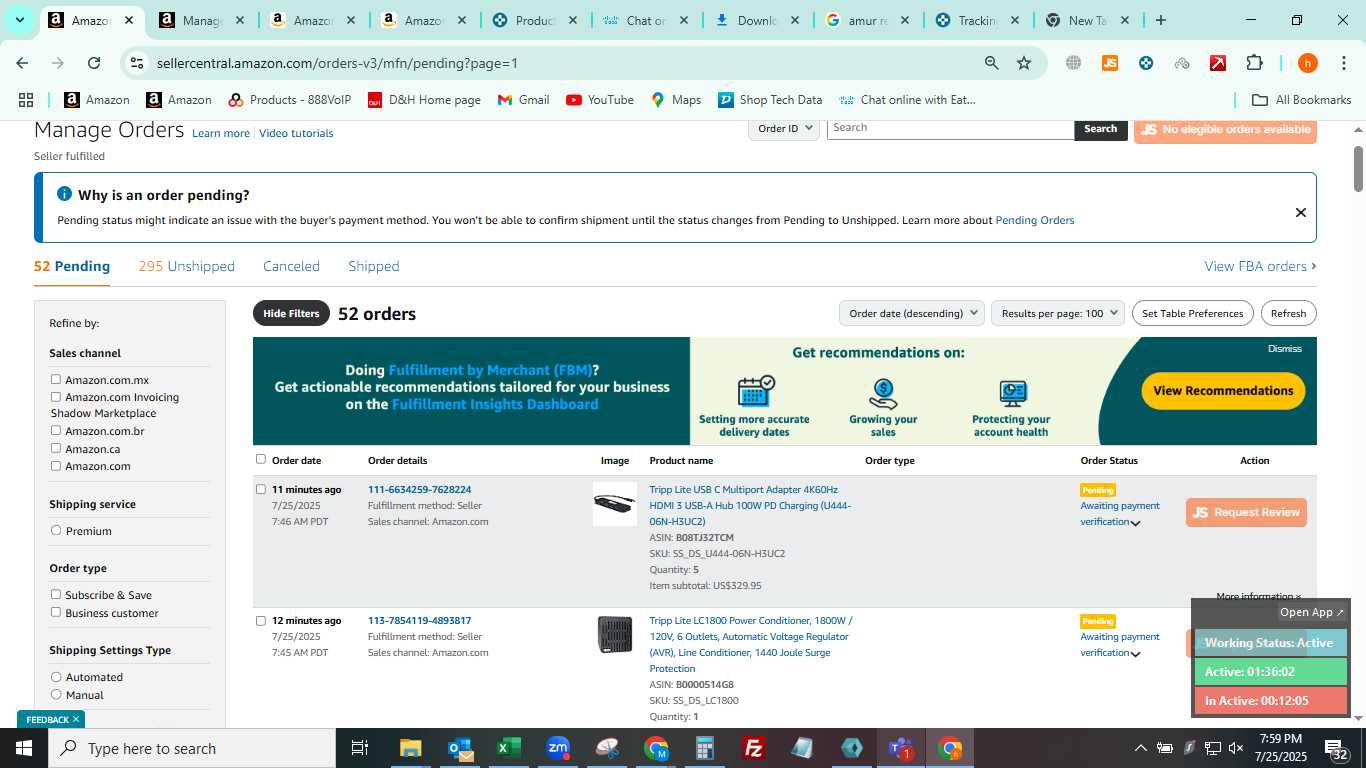
Task: Check the Subscribe & Save order type
Action: click(x=56, y=594)
